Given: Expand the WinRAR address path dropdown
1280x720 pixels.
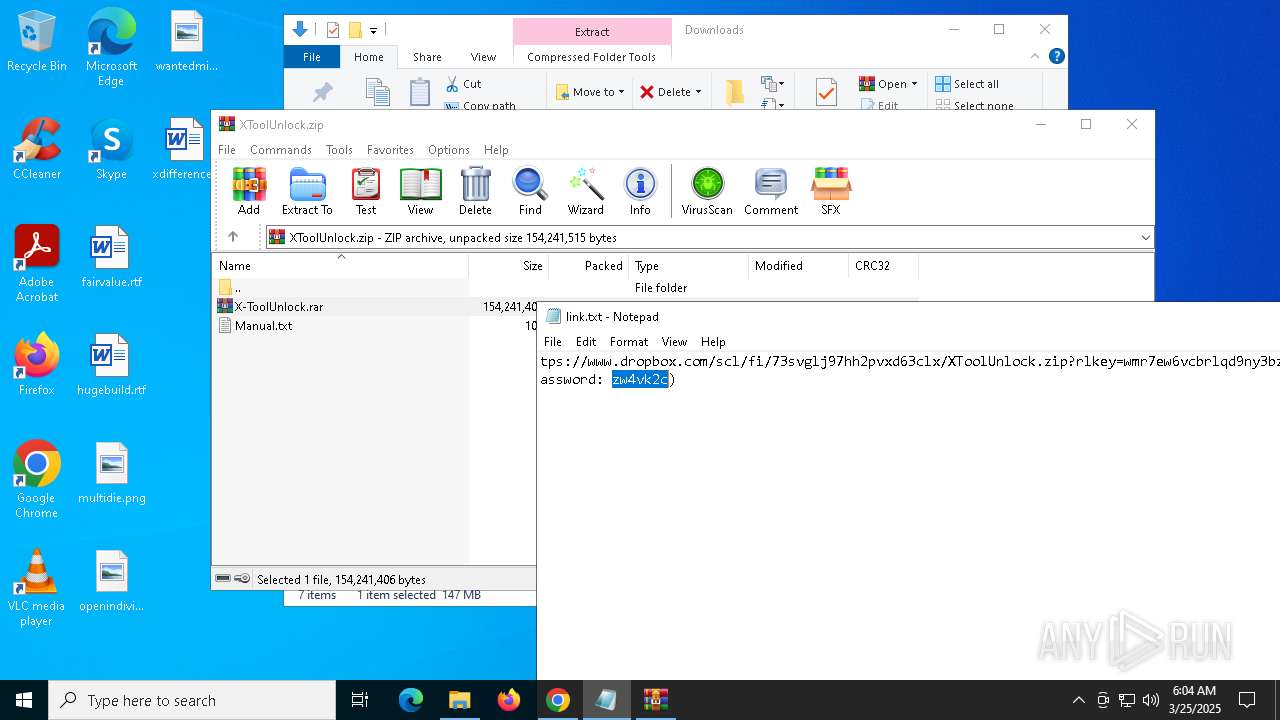Looking at the screenshot, I should click(1145, 238).
